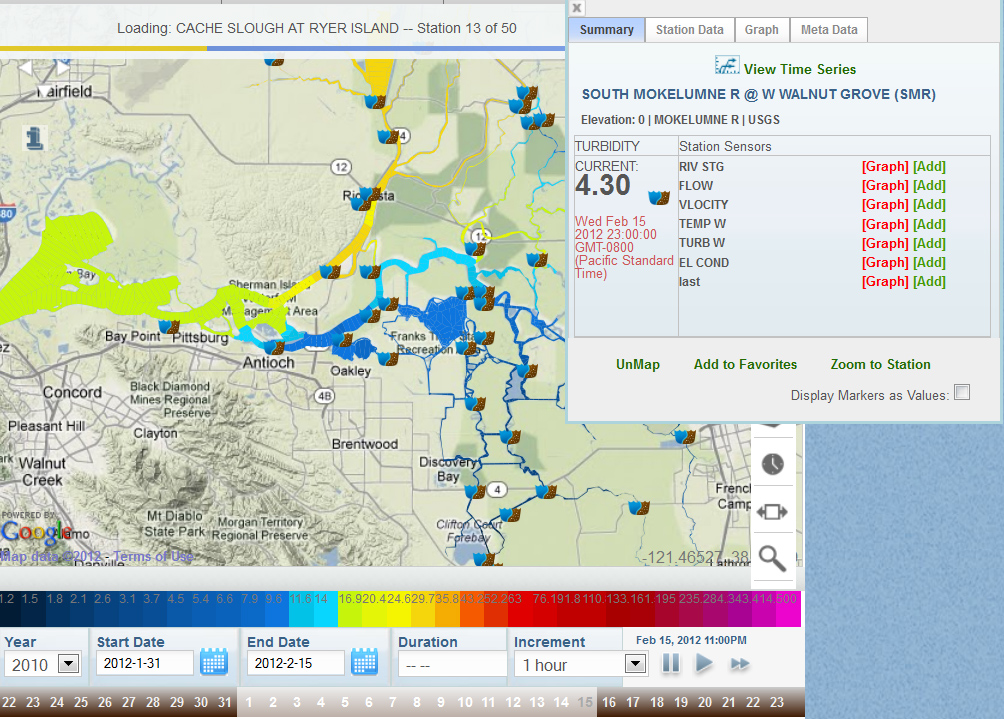Open Google Terms of Use link
Screen dimensions: 1004x719
pos(154,556)
